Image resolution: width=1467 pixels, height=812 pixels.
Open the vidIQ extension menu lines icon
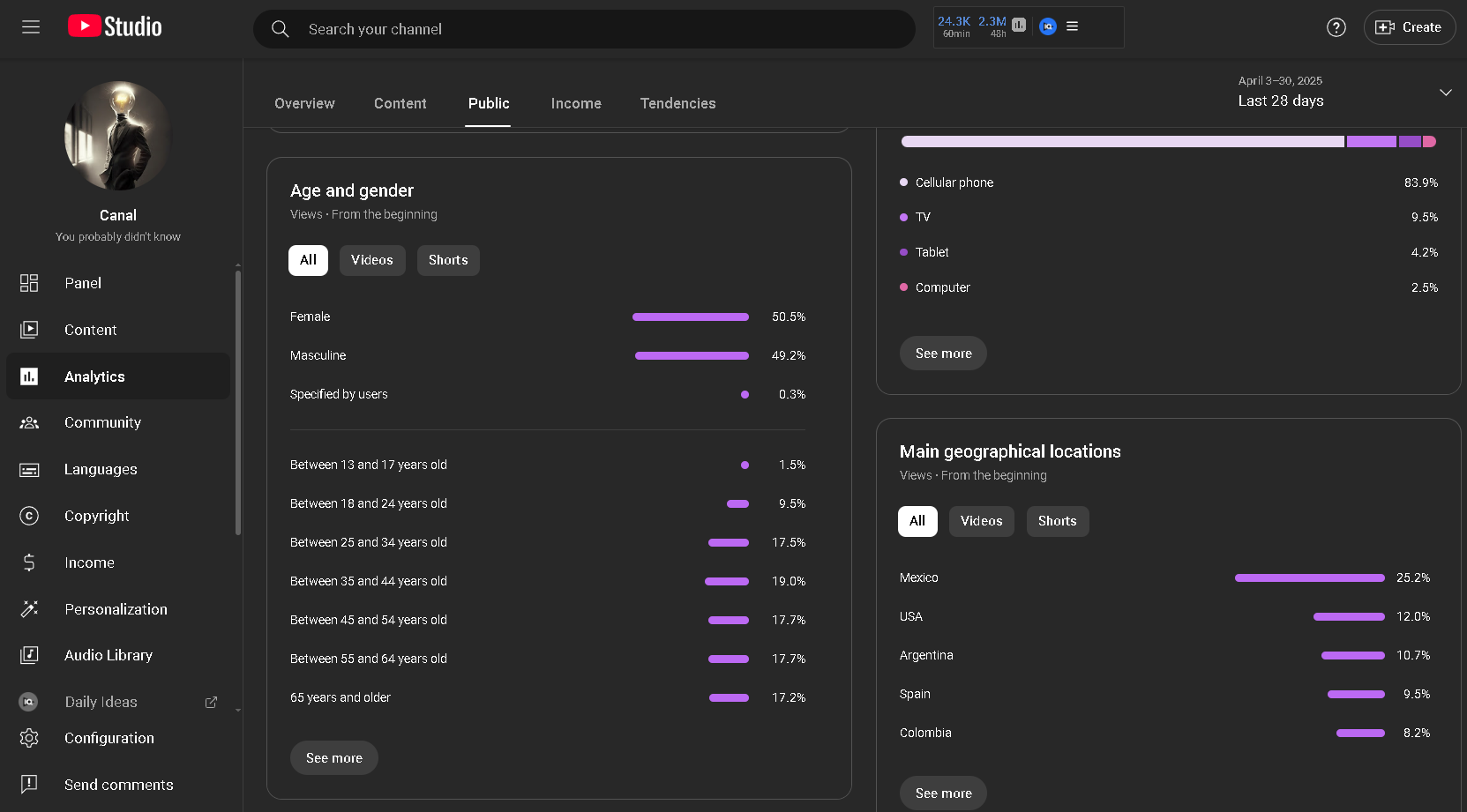pos(1073,26)
